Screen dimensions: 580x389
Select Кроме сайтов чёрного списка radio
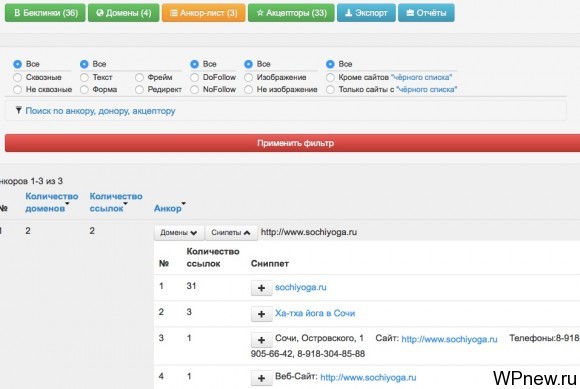(330, 77)
